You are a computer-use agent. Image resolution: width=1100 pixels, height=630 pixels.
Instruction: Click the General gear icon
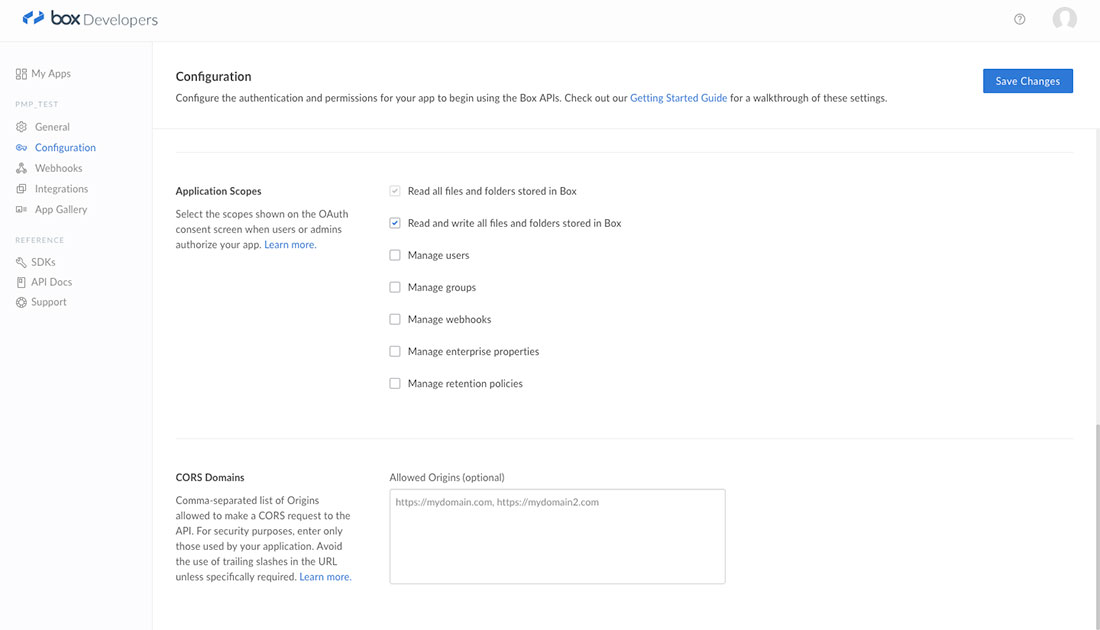pyautogui.click(x=21, y=127)
